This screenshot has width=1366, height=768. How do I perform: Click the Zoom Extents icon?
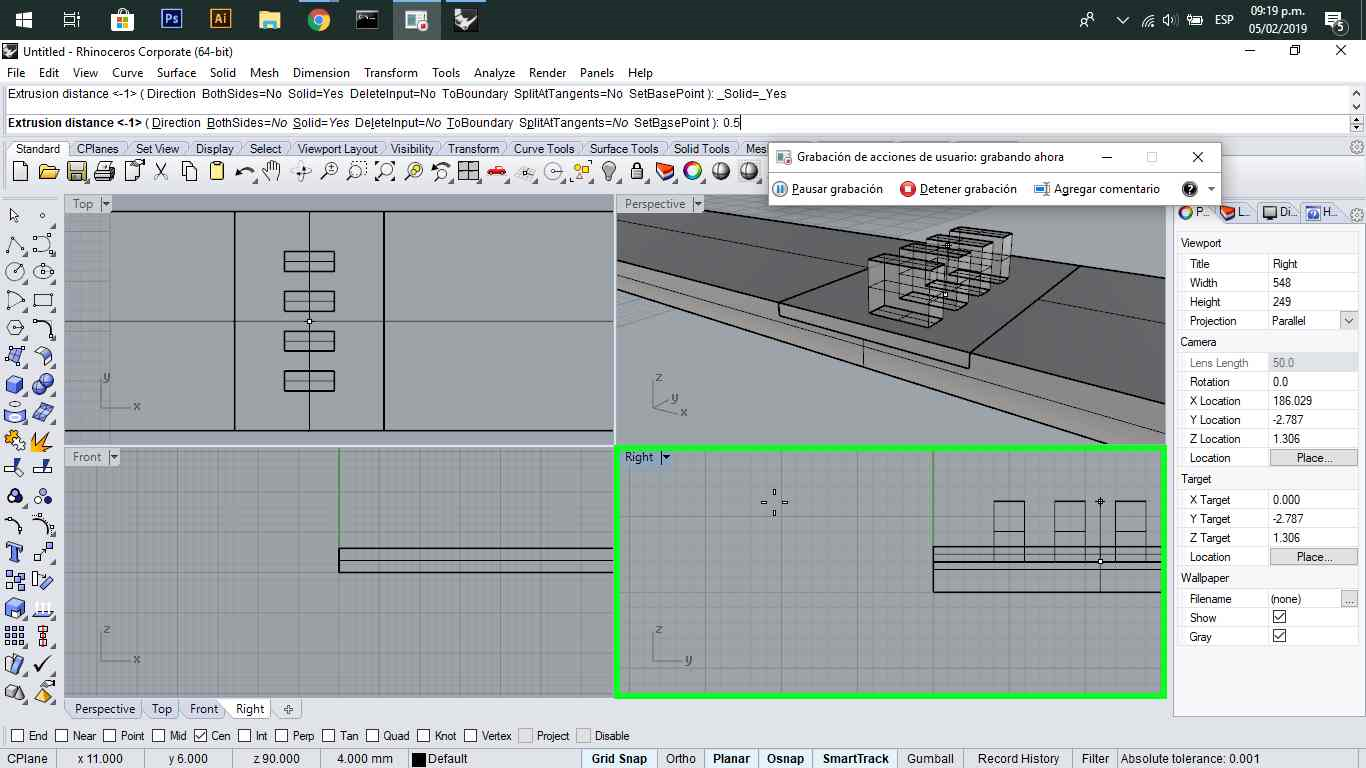385,172
